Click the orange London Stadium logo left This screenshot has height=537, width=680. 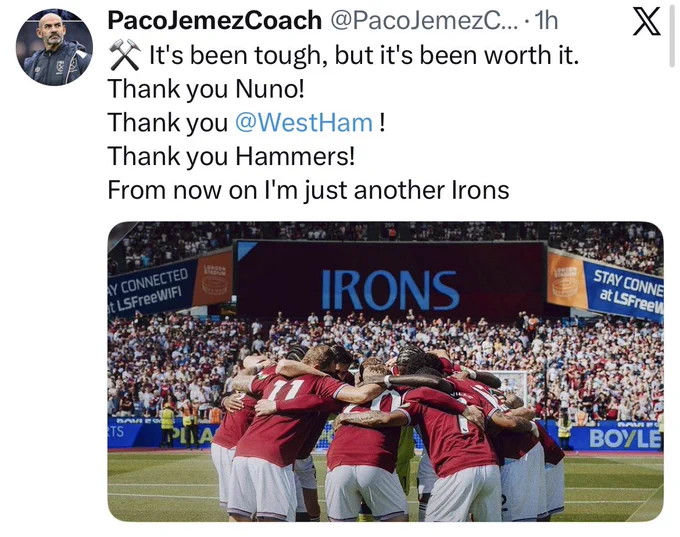pyautogui.click(x=214, y=278)
